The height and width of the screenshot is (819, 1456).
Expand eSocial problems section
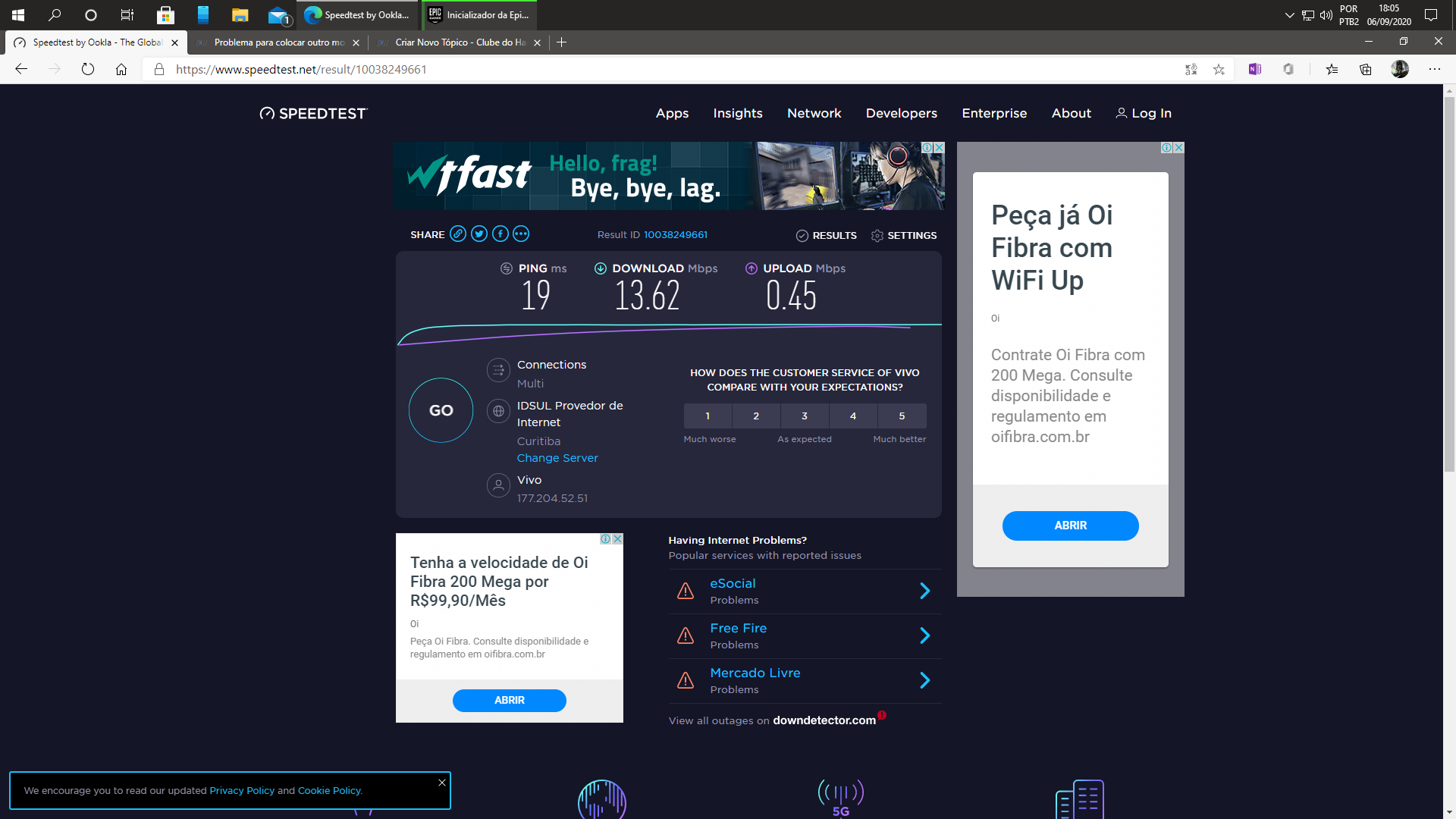pyautogui.click(x=924, y=590)
